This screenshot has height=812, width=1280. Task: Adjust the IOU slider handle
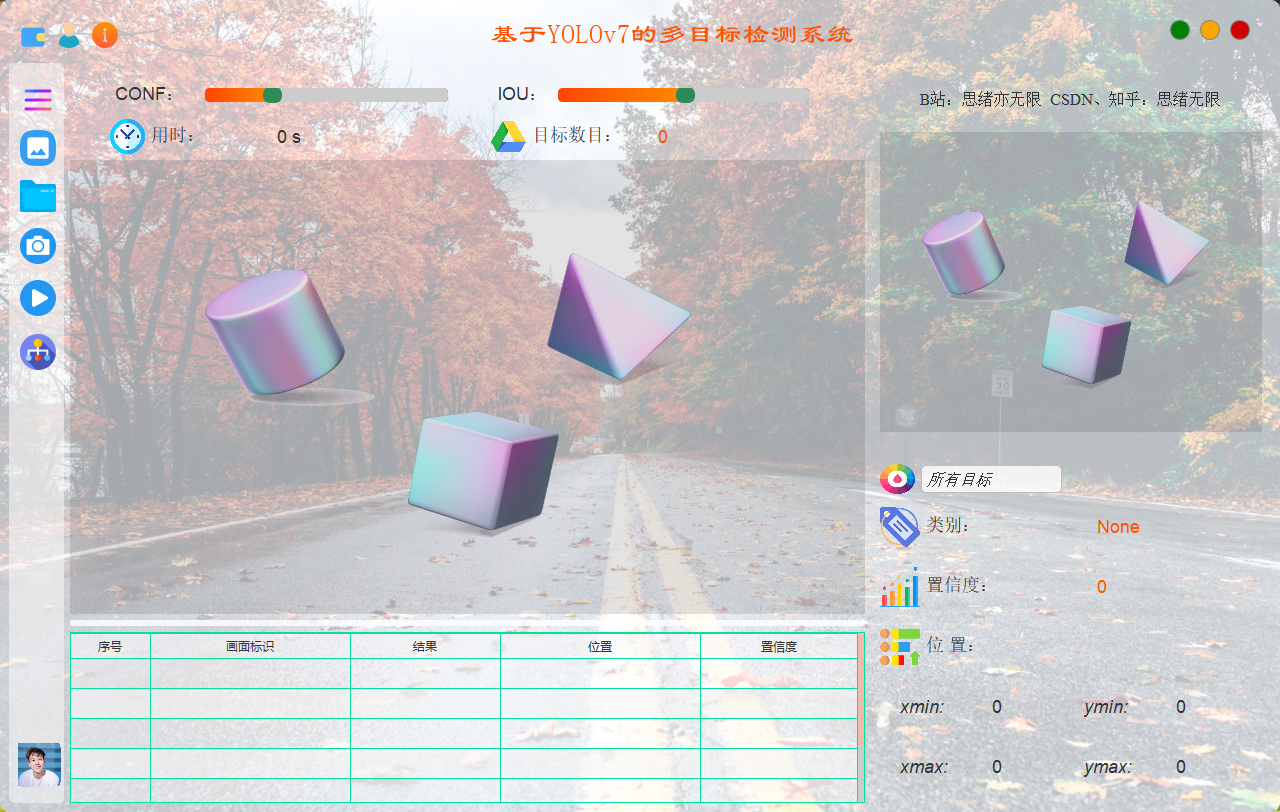(685, 95)
